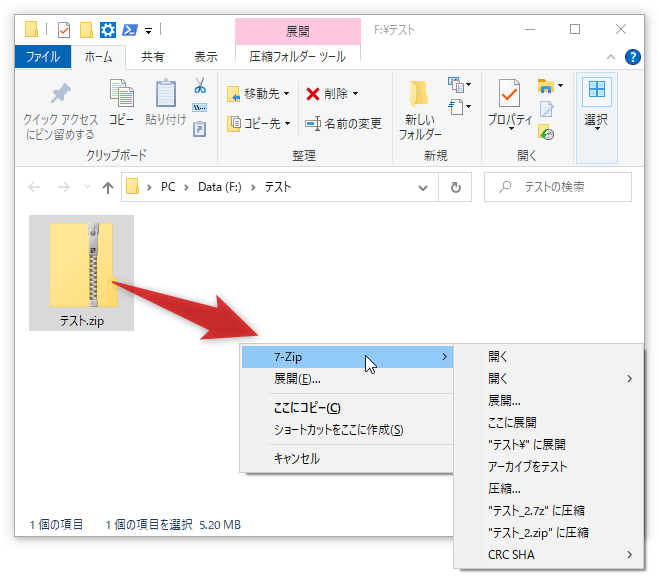This screenshot has height=582, width=658.
Task: Click the Refresh address bar button
Action: (455, 187)
